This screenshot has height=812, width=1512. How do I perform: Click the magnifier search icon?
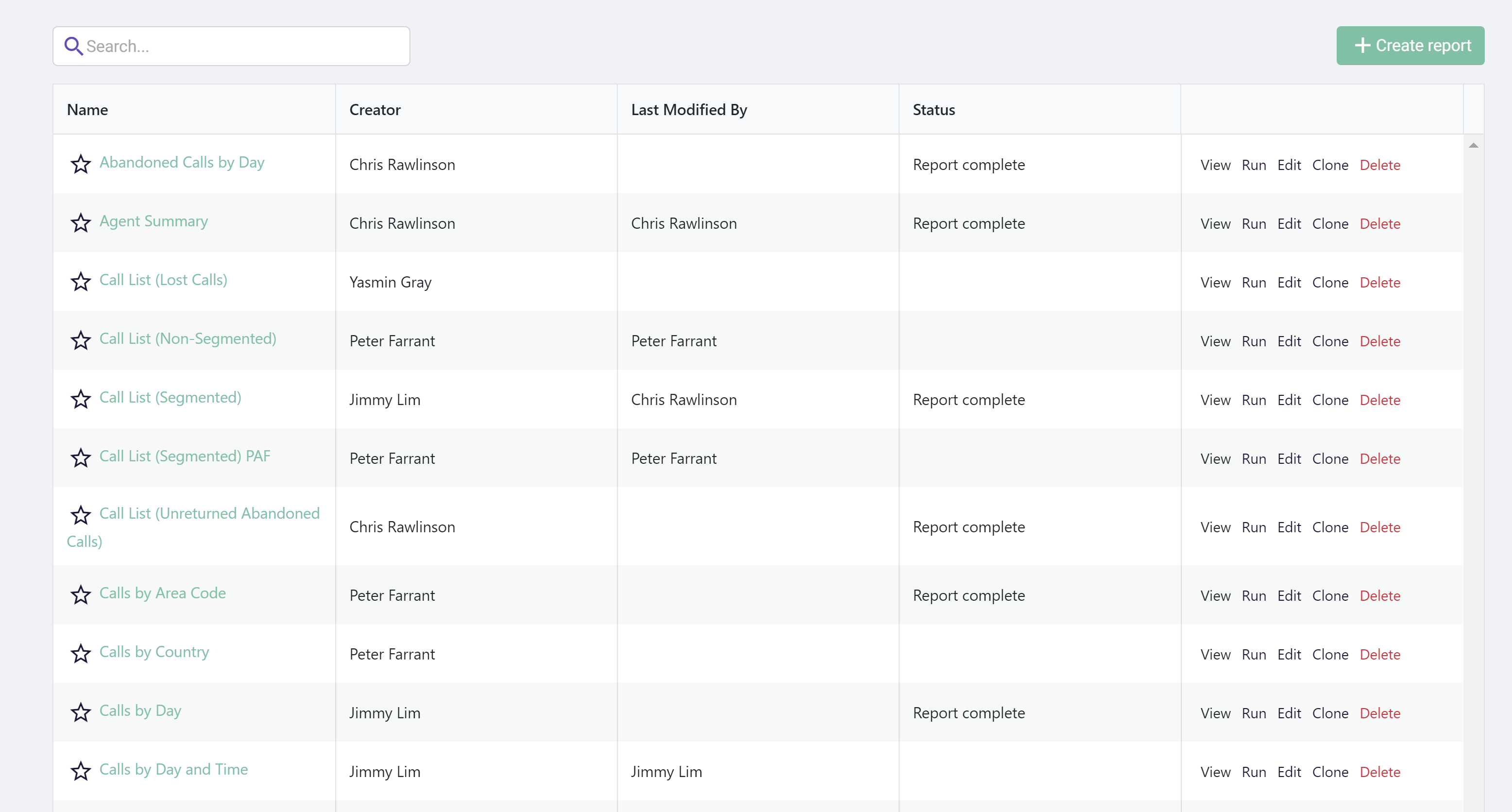click(73, 46)
